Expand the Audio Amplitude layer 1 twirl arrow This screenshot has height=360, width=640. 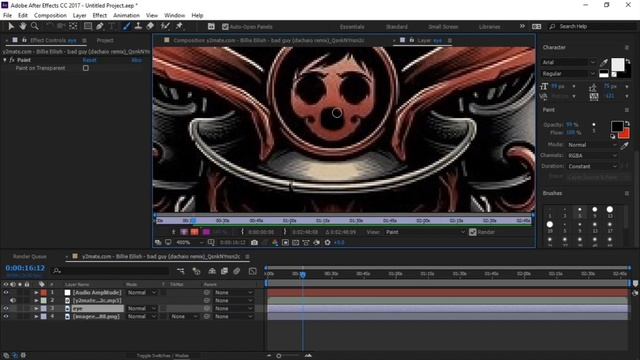point(36,293)
